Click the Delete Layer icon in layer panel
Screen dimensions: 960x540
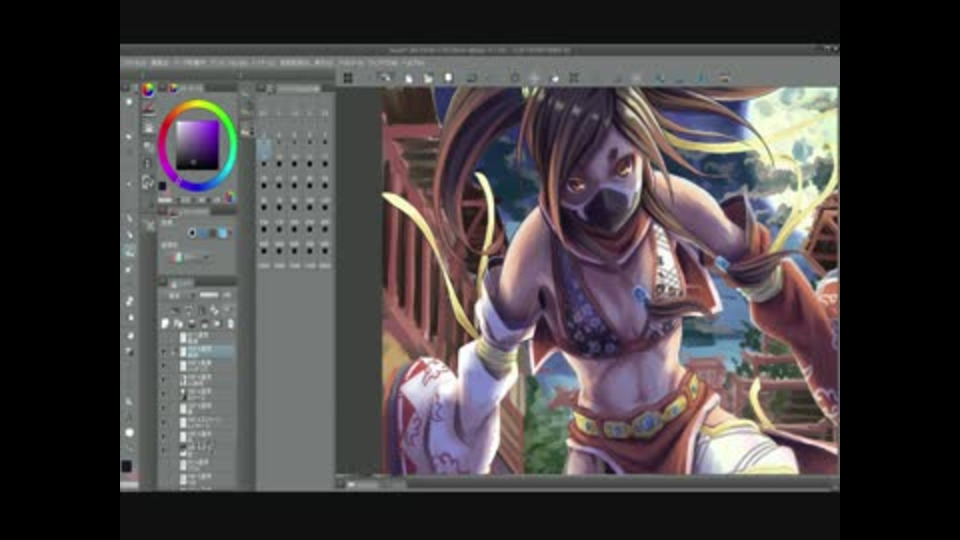pyautogui.click(x=231, y=324)
